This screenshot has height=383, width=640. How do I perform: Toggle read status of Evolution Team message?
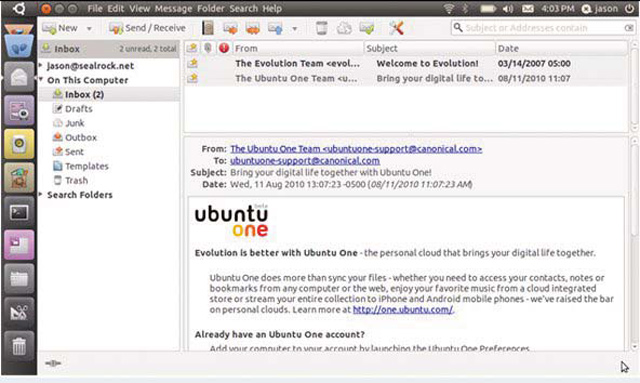(192, 63)
